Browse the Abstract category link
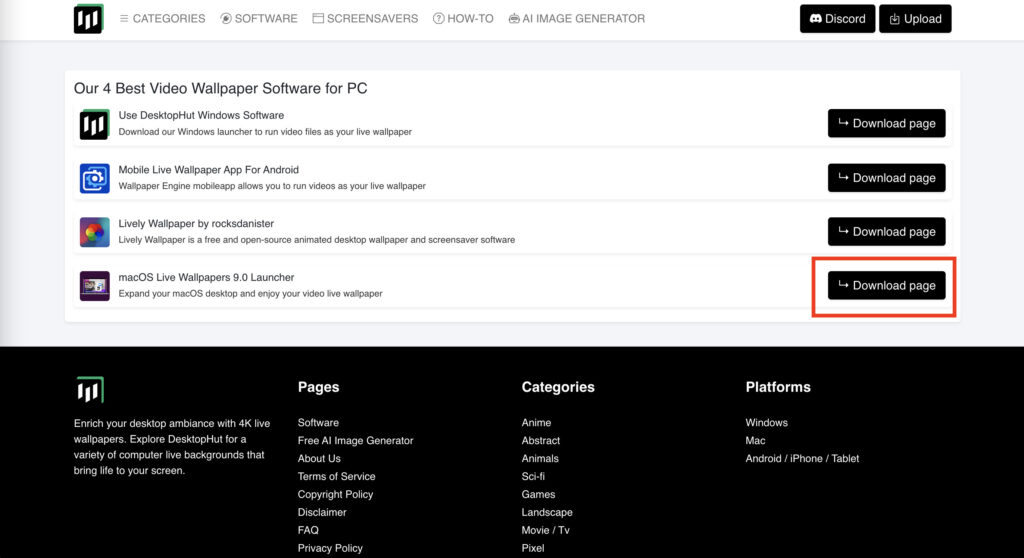This screenshot has width=1024, height=558. [x=541, y=440]
